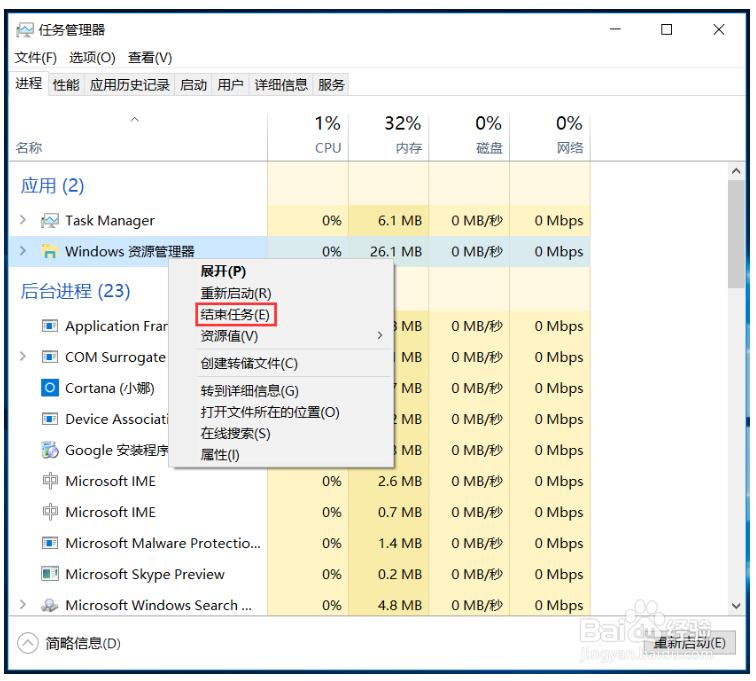
Task: Open the 资源值(V) submenu arrow
Action: [x=380, y=335]
